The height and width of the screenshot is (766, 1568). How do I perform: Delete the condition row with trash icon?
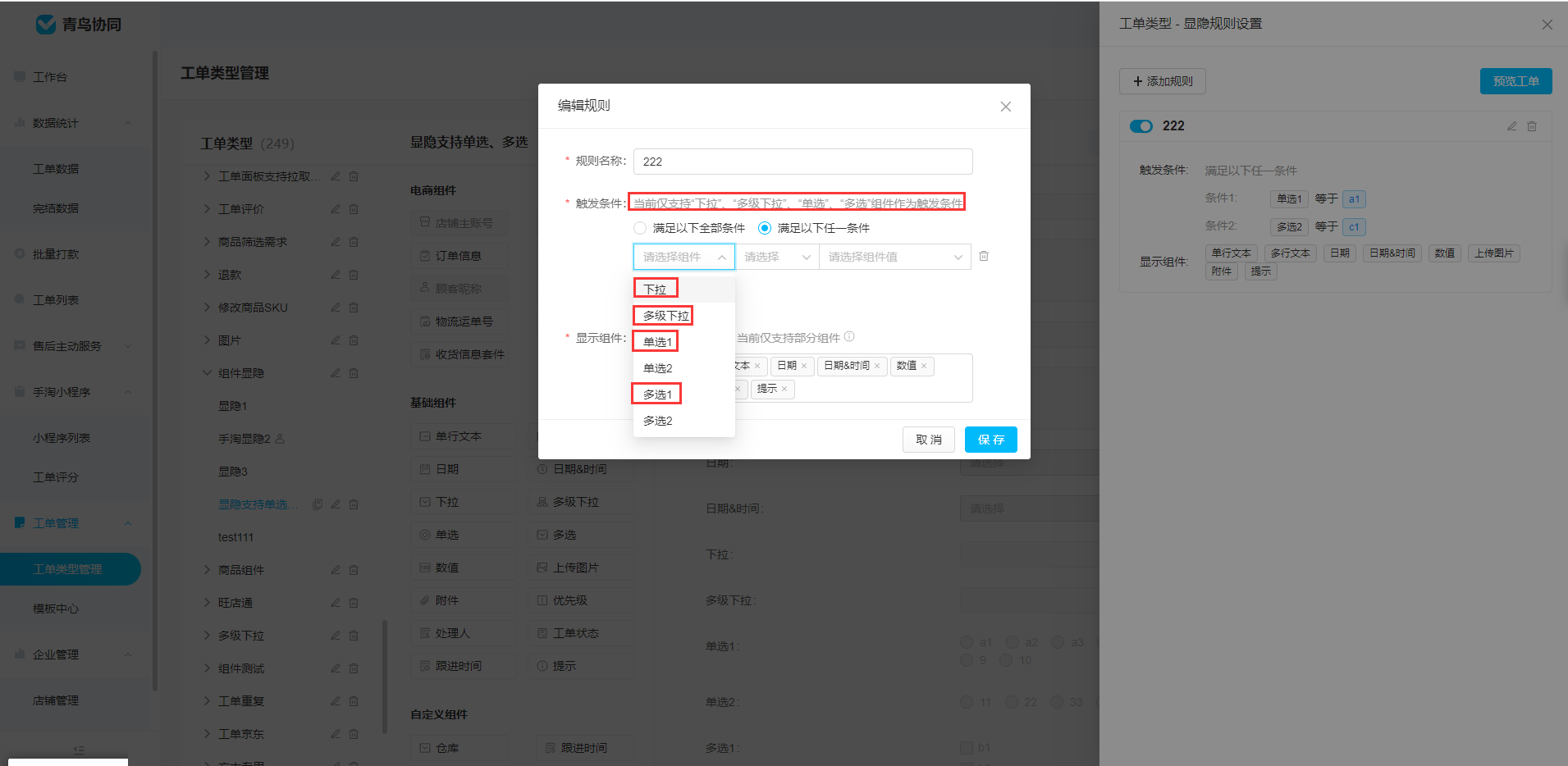[984, 256]
